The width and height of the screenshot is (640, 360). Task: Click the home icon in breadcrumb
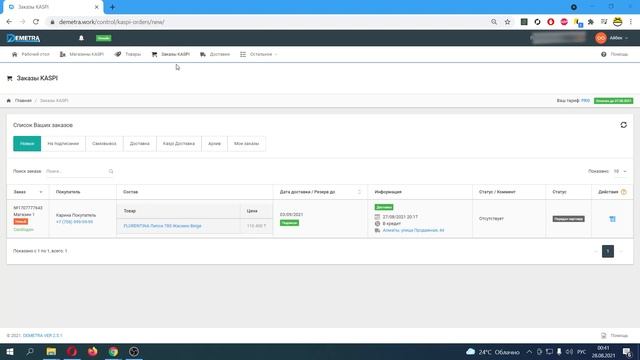[9, 100]
